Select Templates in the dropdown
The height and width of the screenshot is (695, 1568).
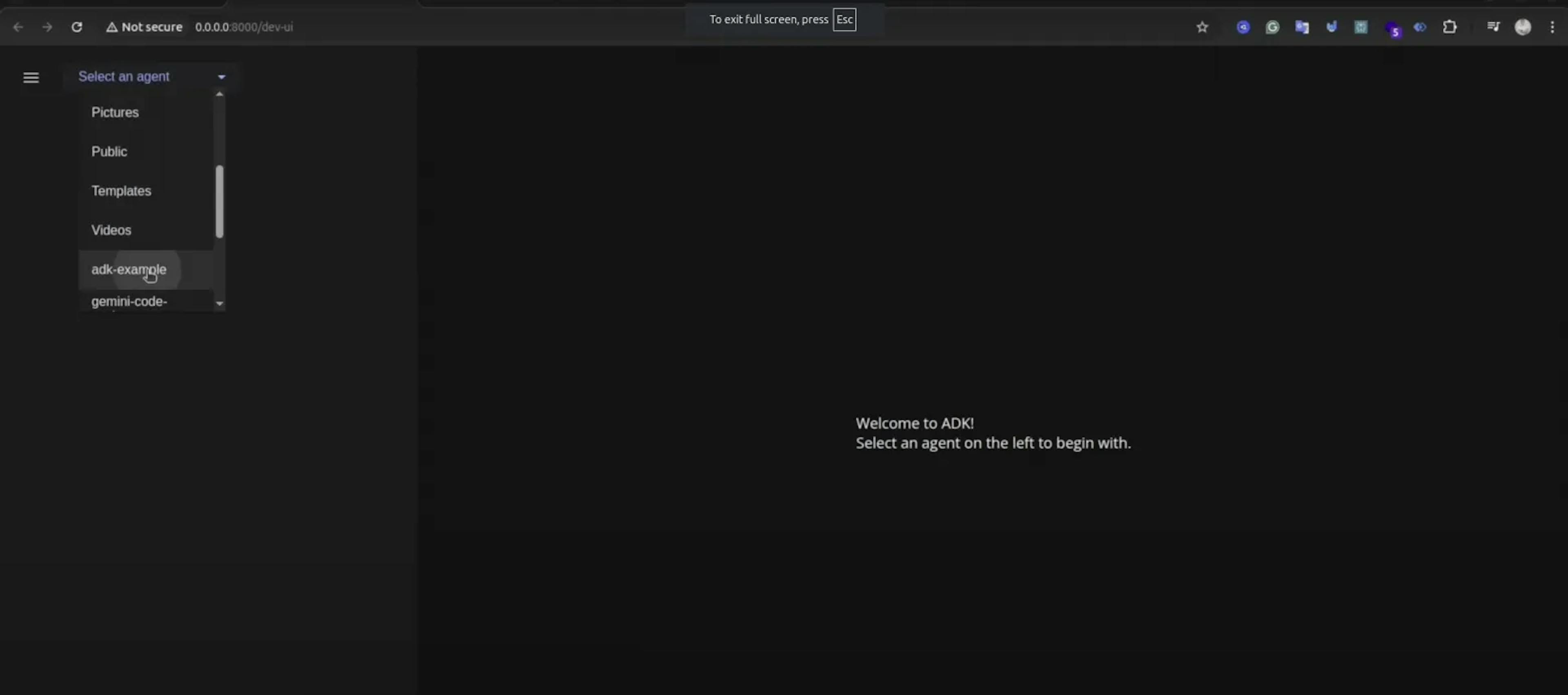coord(121,191)
